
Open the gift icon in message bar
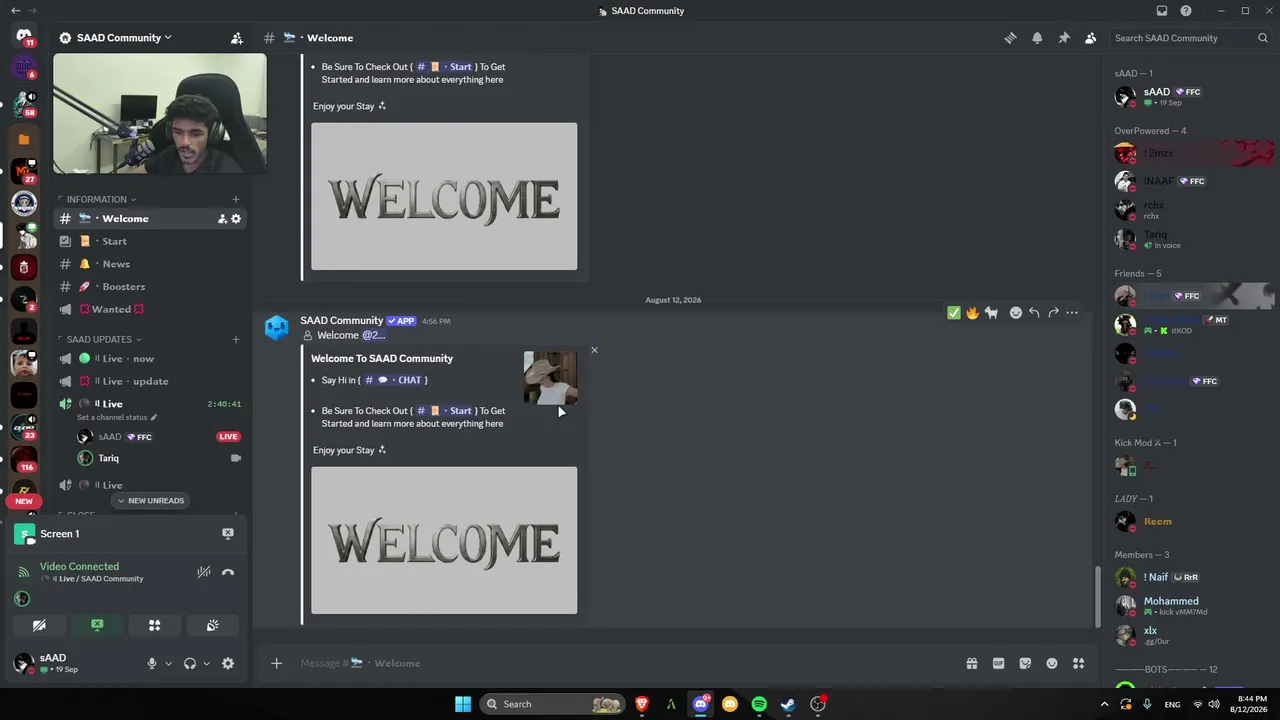coord(971,663)
